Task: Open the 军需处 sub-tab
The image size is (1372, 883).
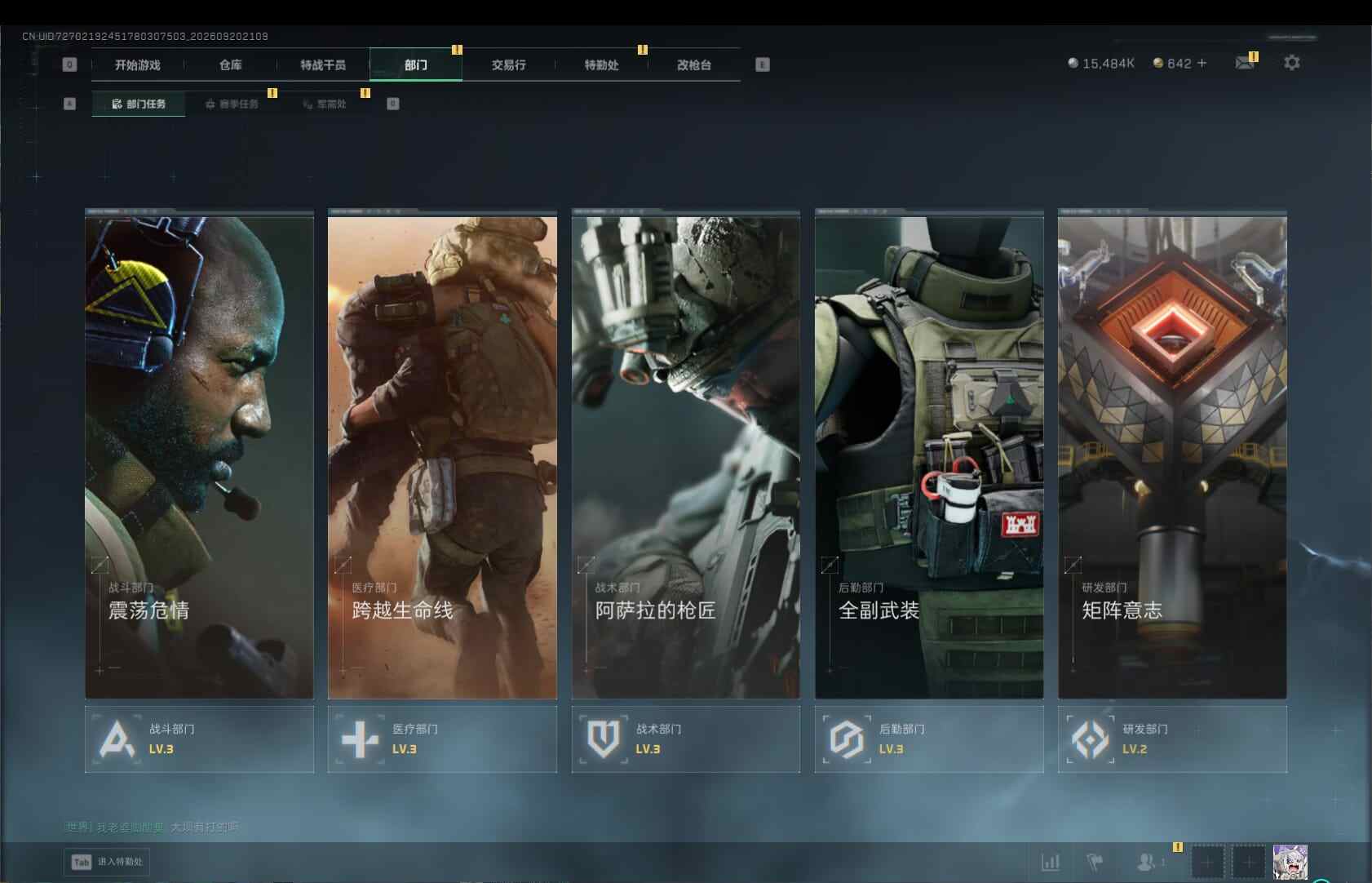Action: (x=325, y=104)
